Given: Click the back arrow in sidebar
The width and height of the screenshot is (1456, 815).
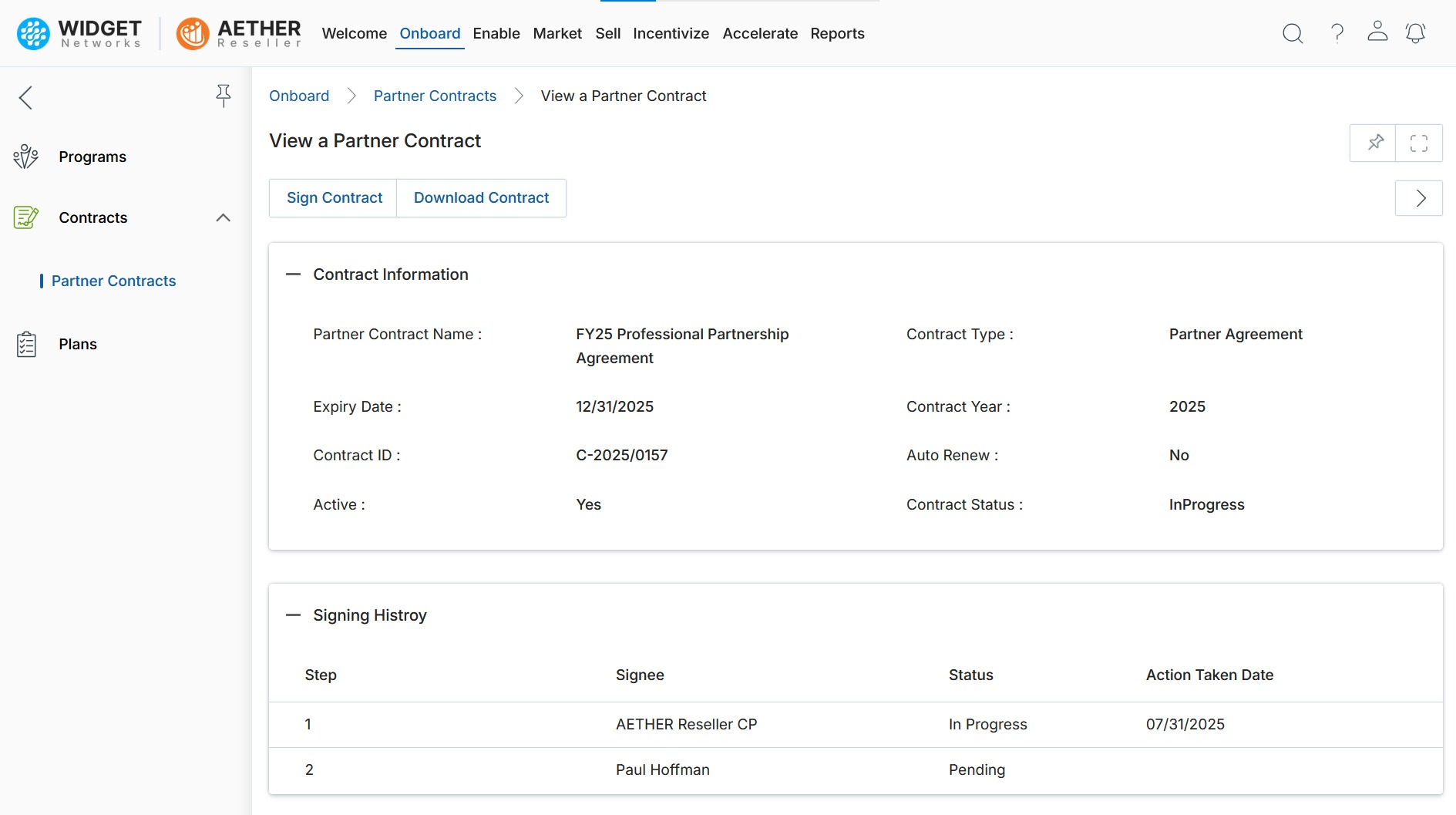Looking at the screenshot, I should pyautogui.click(x=25, y=98).
